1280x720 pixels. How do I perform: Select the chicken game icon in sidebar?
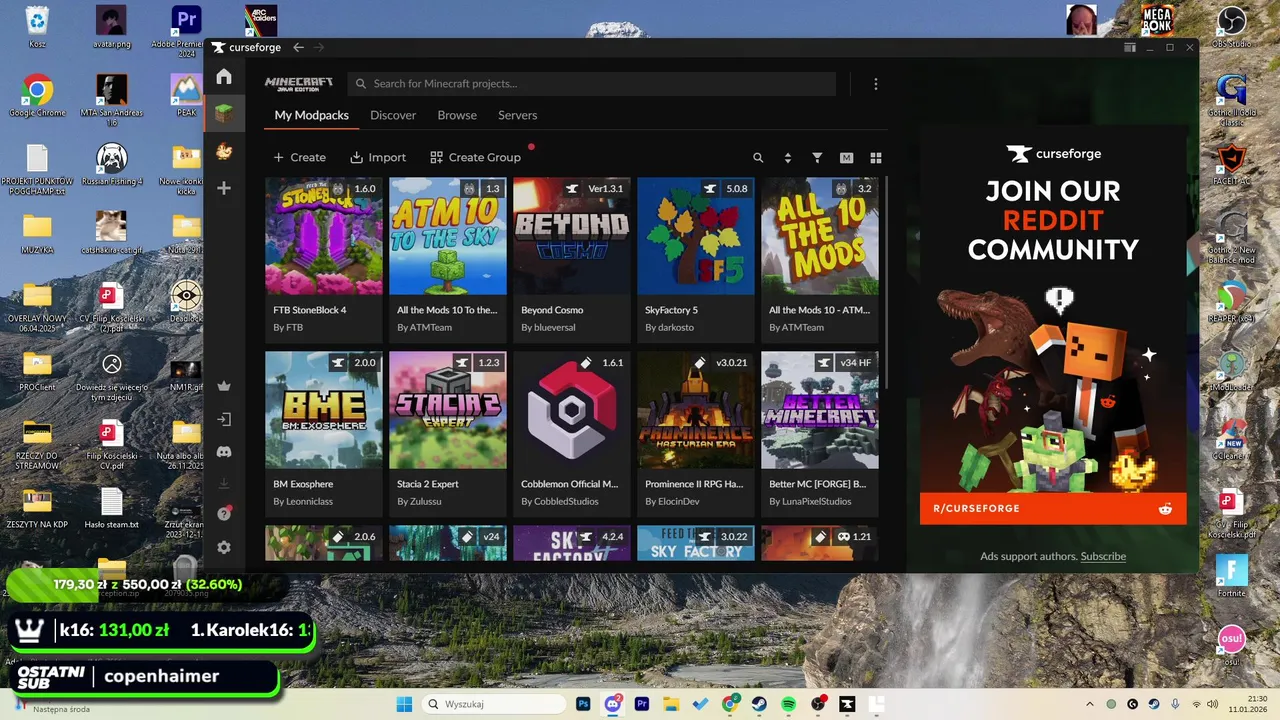coord(224,151)
